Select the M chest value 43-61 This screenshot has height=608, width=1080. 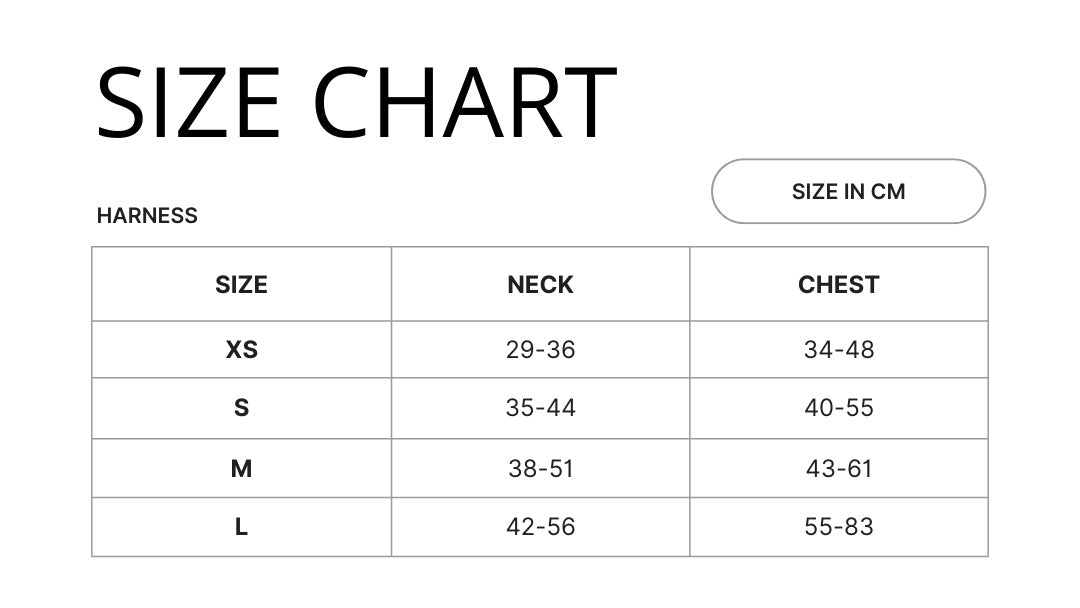pyautogui.click(x=838, y=469)
